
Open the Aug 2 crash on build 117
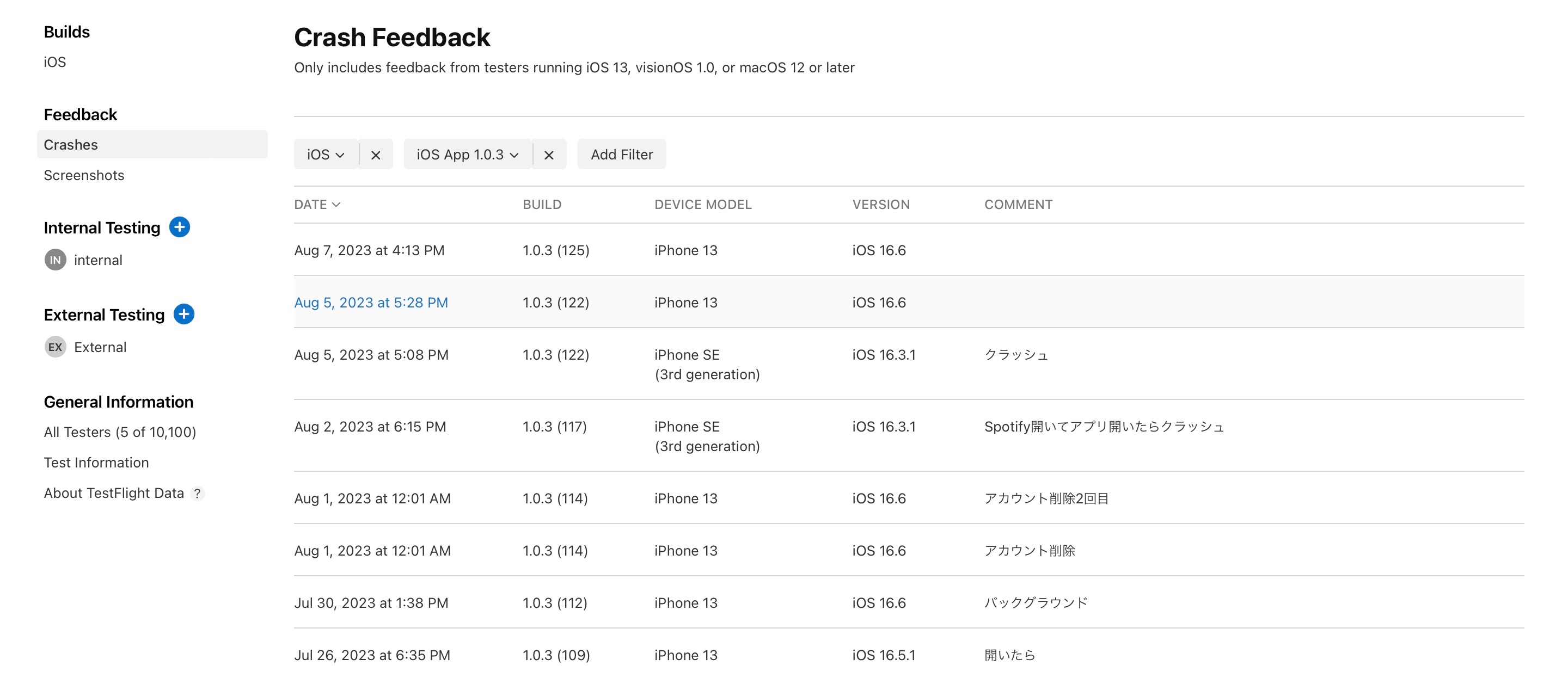point(370,427)
